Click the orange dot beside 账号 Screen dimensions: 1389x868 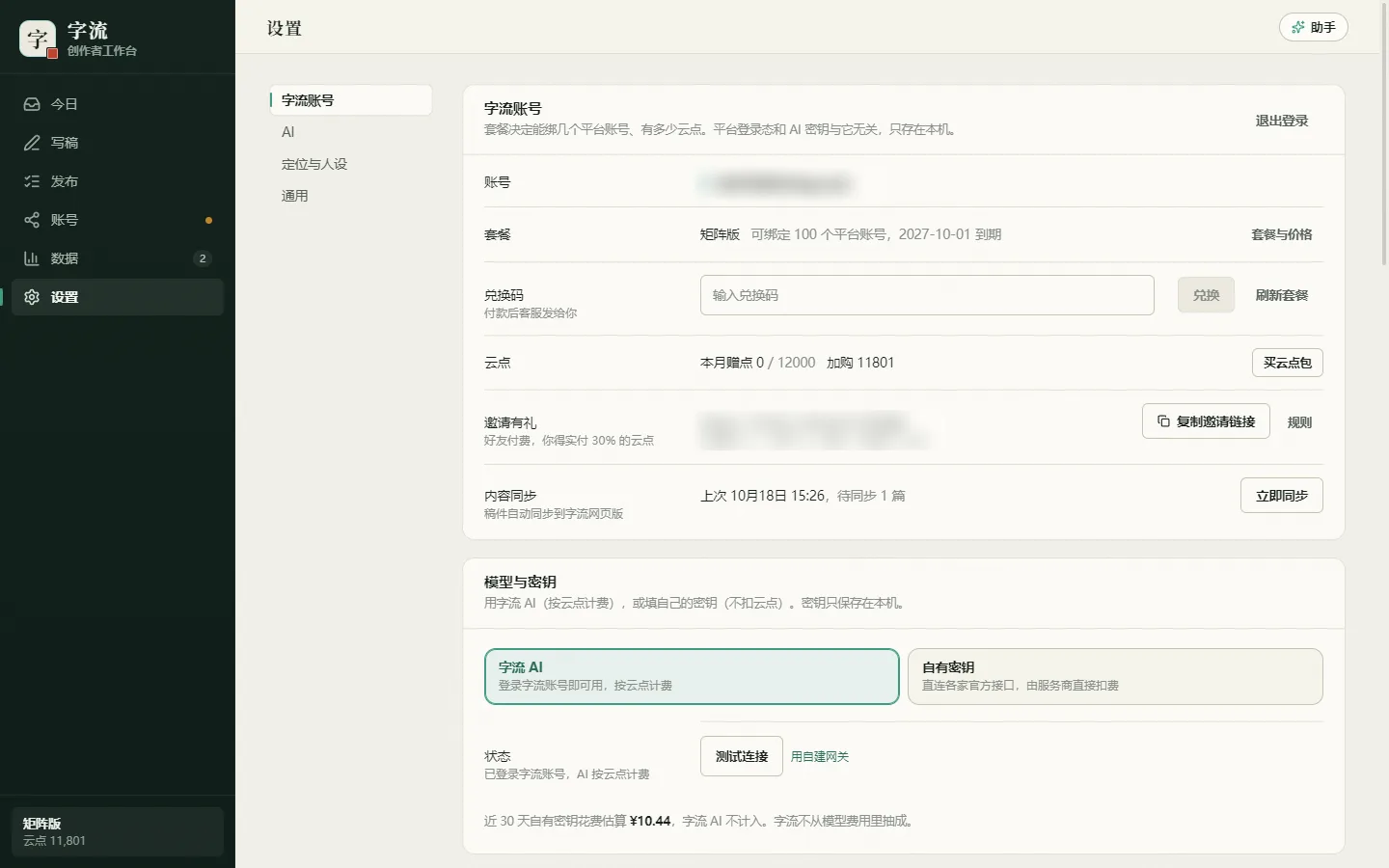[x=208, y=220]
